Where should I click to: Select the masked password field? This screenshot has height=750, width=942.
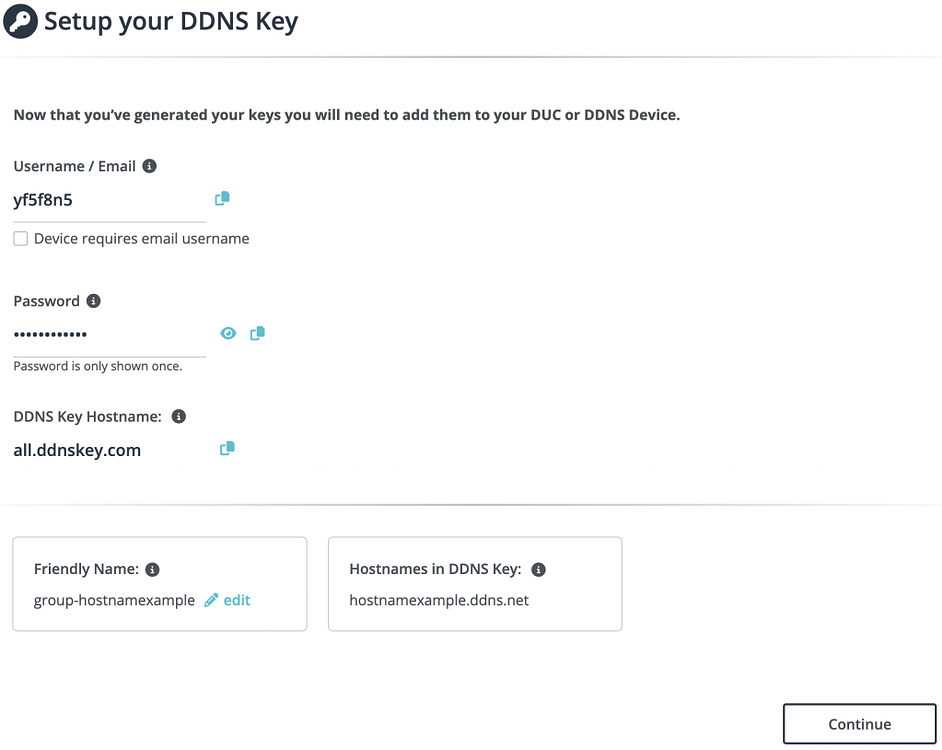pyautogui.click(x=109, y=334)
